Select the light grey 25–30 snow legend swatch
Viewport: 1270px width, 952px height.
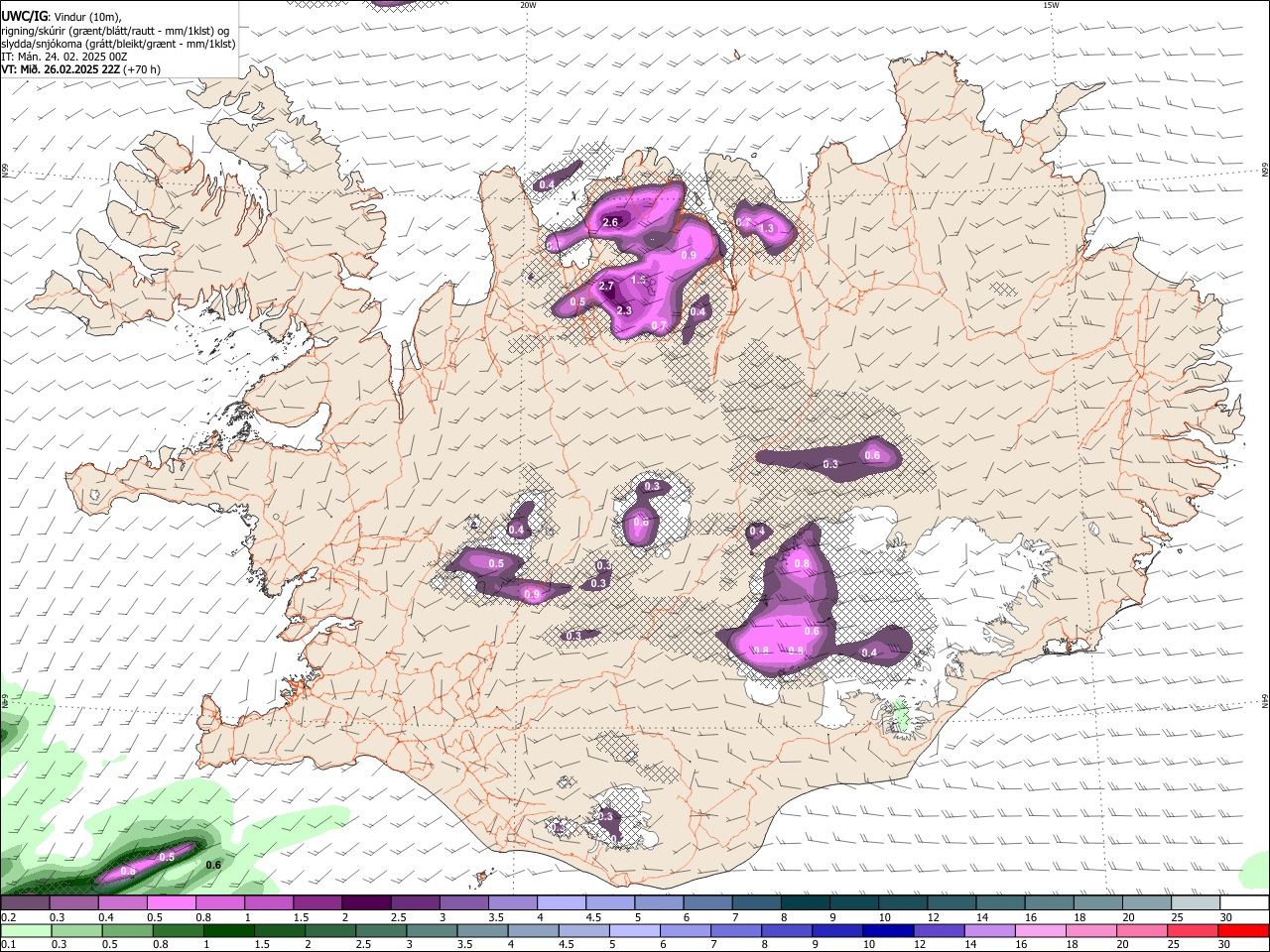(x=1196, y=903)
